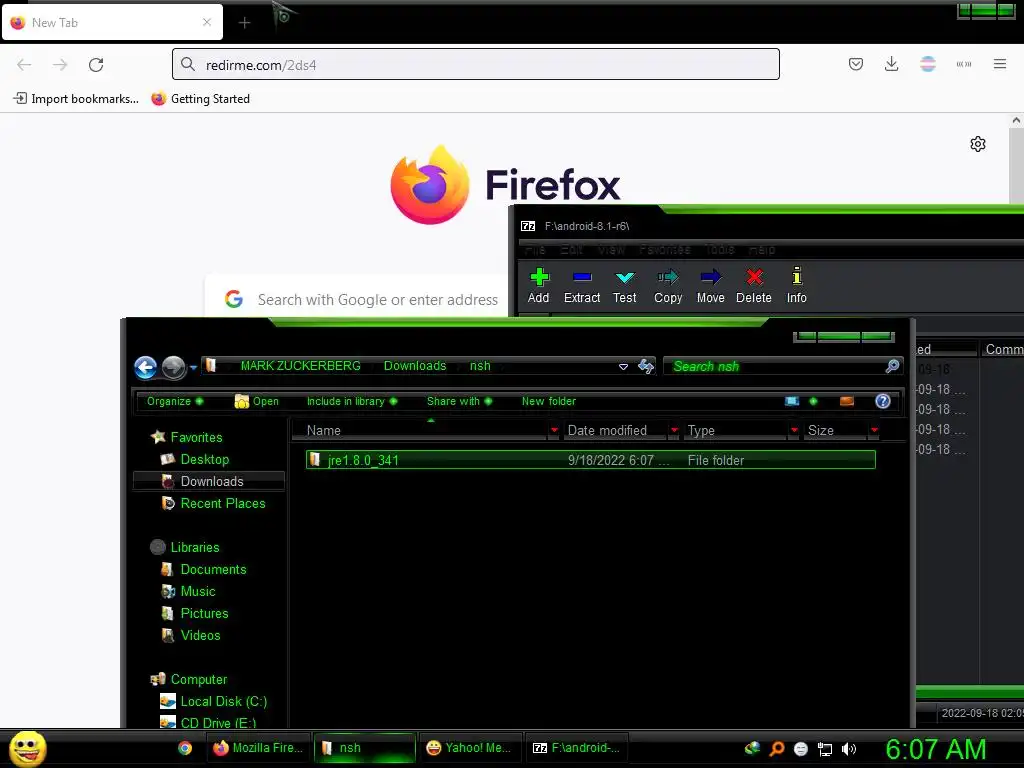The image size is (1024, 768).
Task: Refresh the nsh folder address bar
Action: tap(646, 366)
